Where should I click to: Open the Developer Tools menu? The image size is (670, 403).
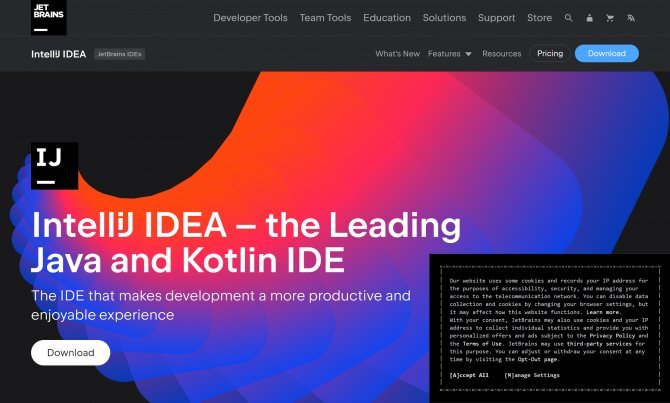(x=250, y=18)
